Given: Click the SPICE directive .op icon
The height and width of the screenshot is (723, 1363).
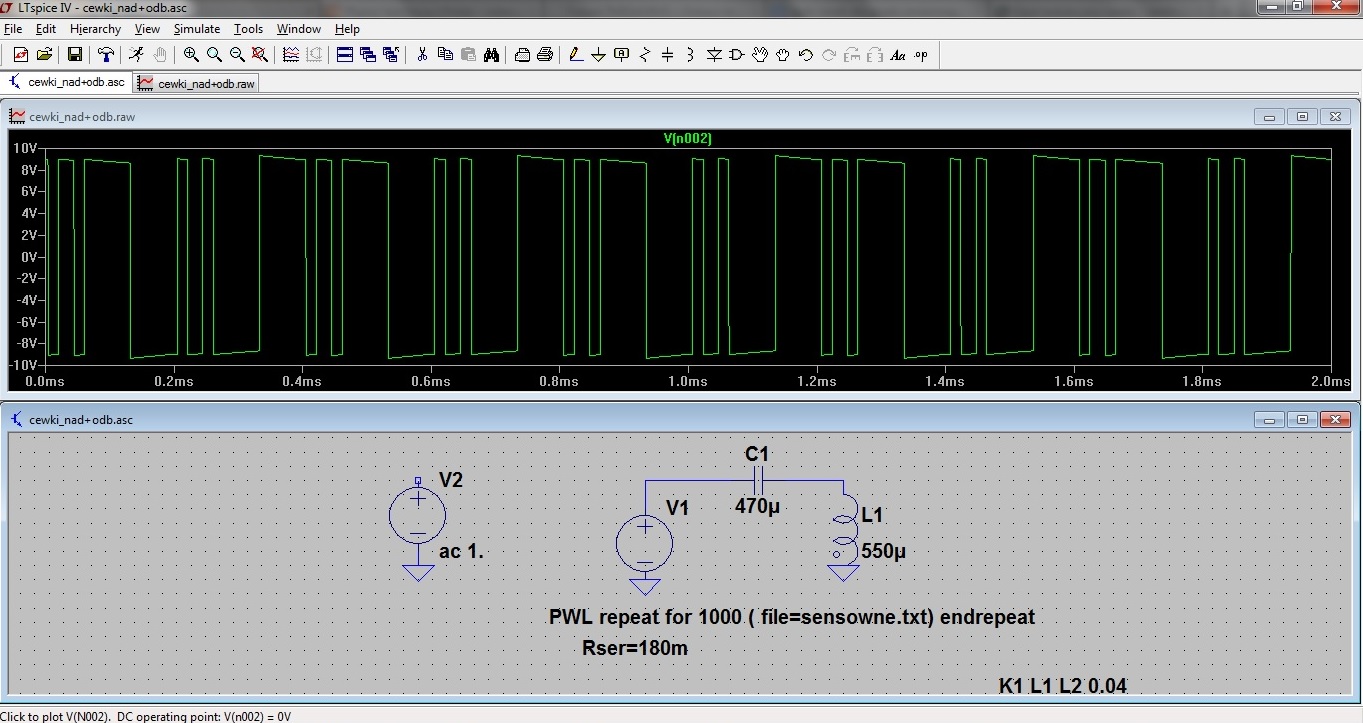Looking at the screenshot, I should (x=921, y=55).
